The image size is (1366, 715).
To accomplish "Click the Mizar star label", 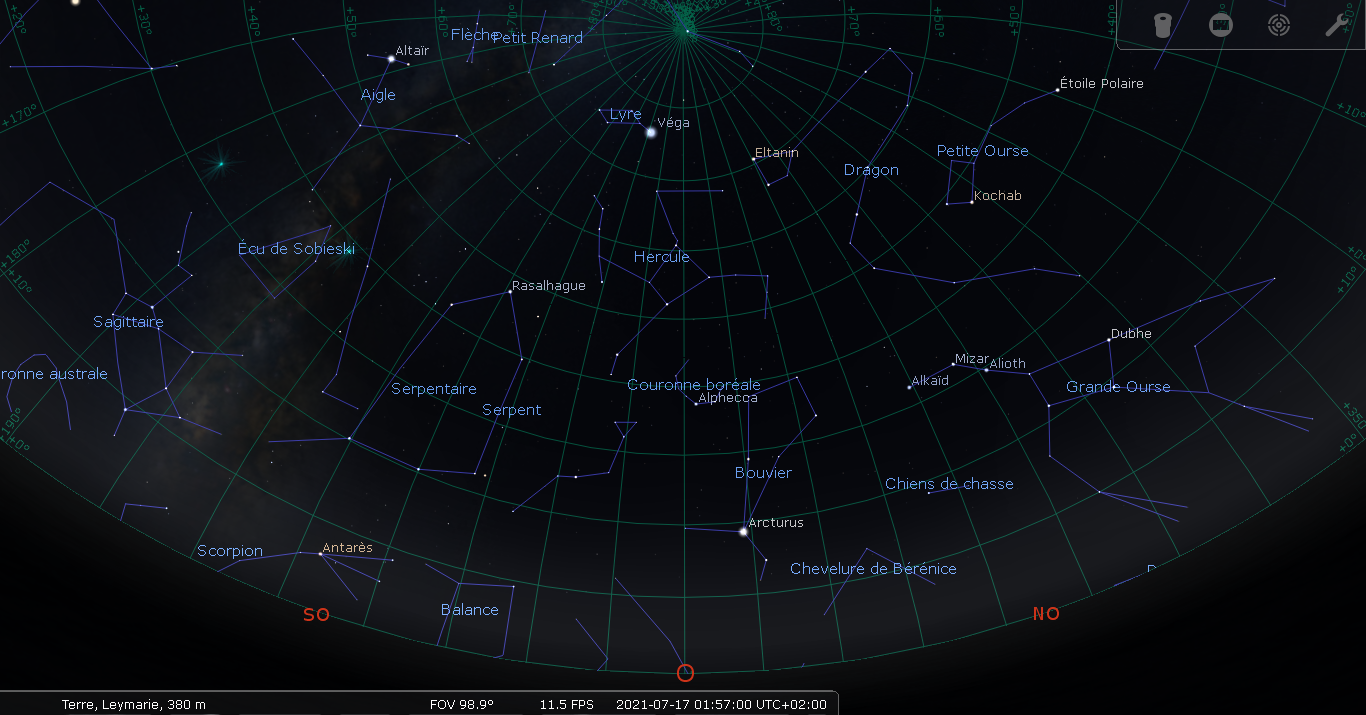I will [x=971, y=359].
